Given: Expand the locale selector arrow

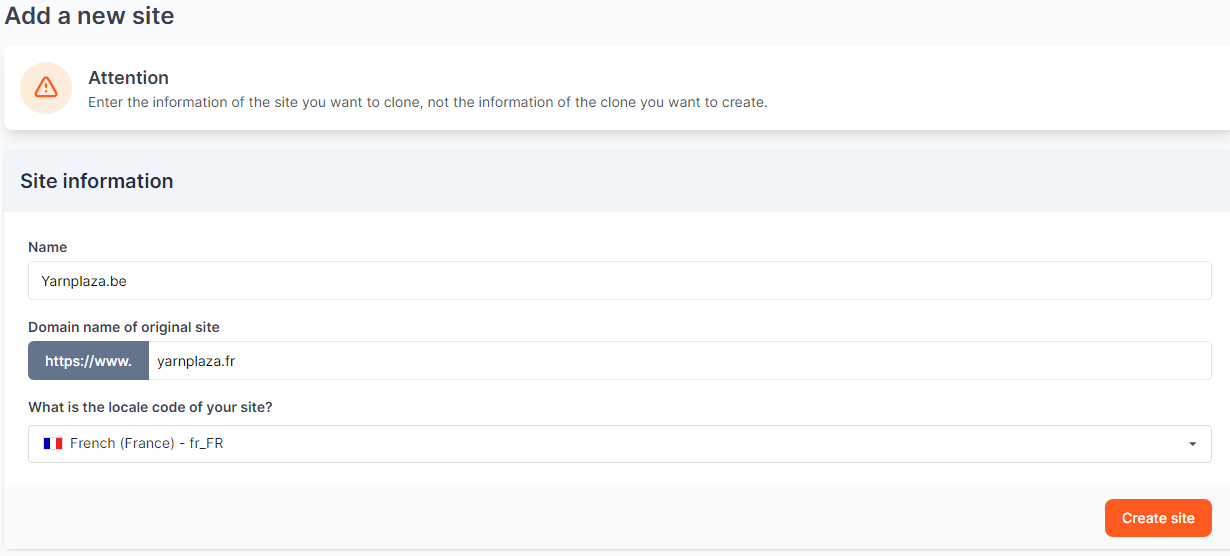Looking at the screenshot, I should click(x=1192, y=444).
